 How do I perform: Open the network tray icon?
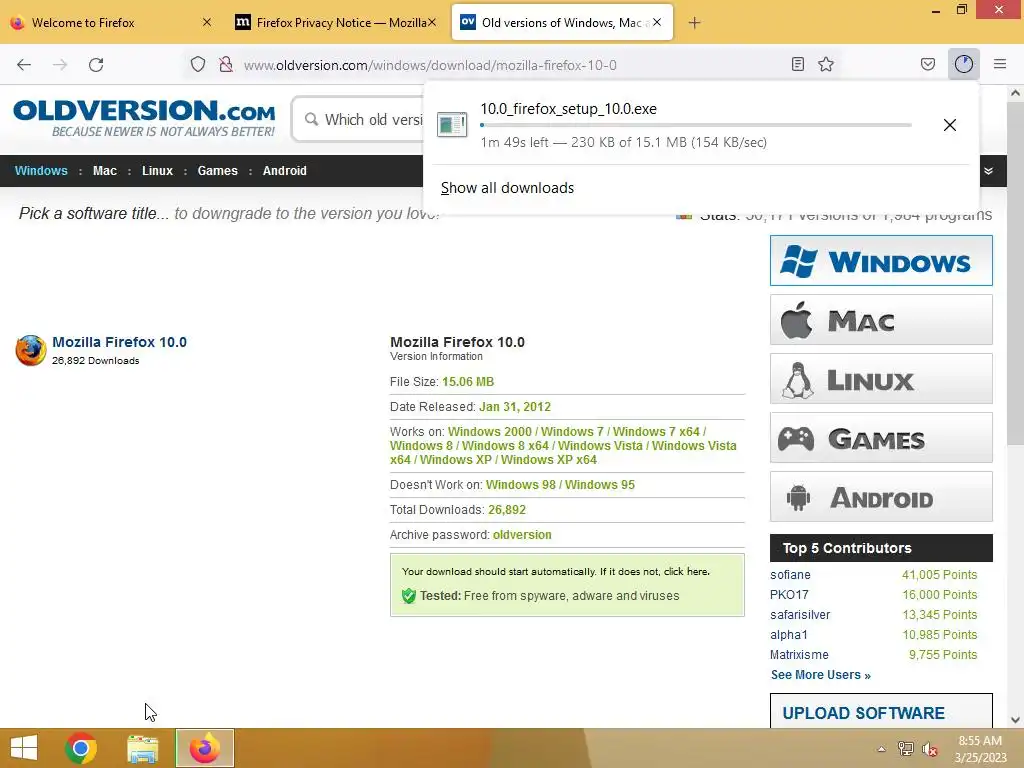pyautogui.click(x=906, y=748)
